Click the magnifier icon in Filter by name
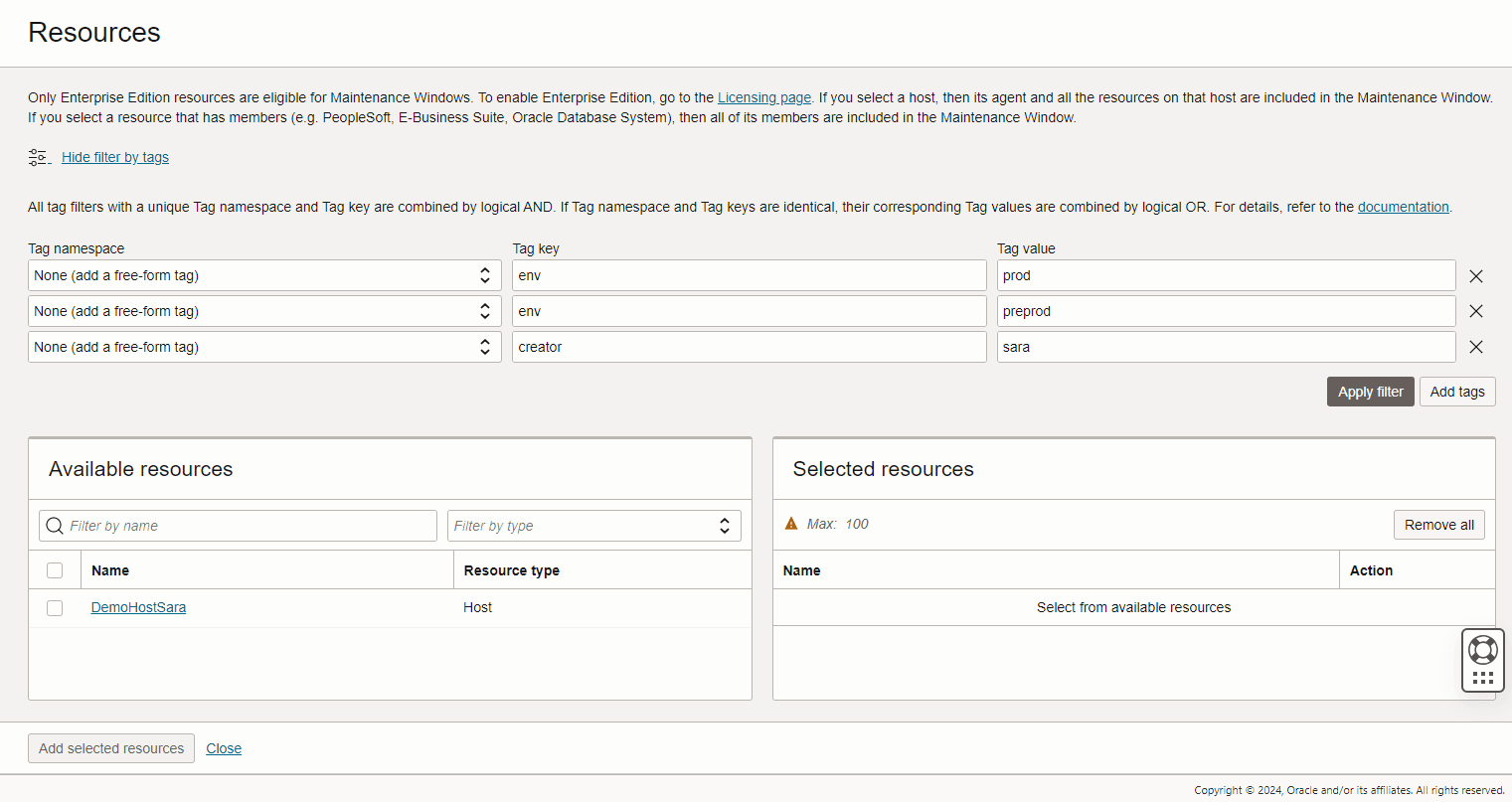This screenshot has height=802, width=1512. [55, 525]
